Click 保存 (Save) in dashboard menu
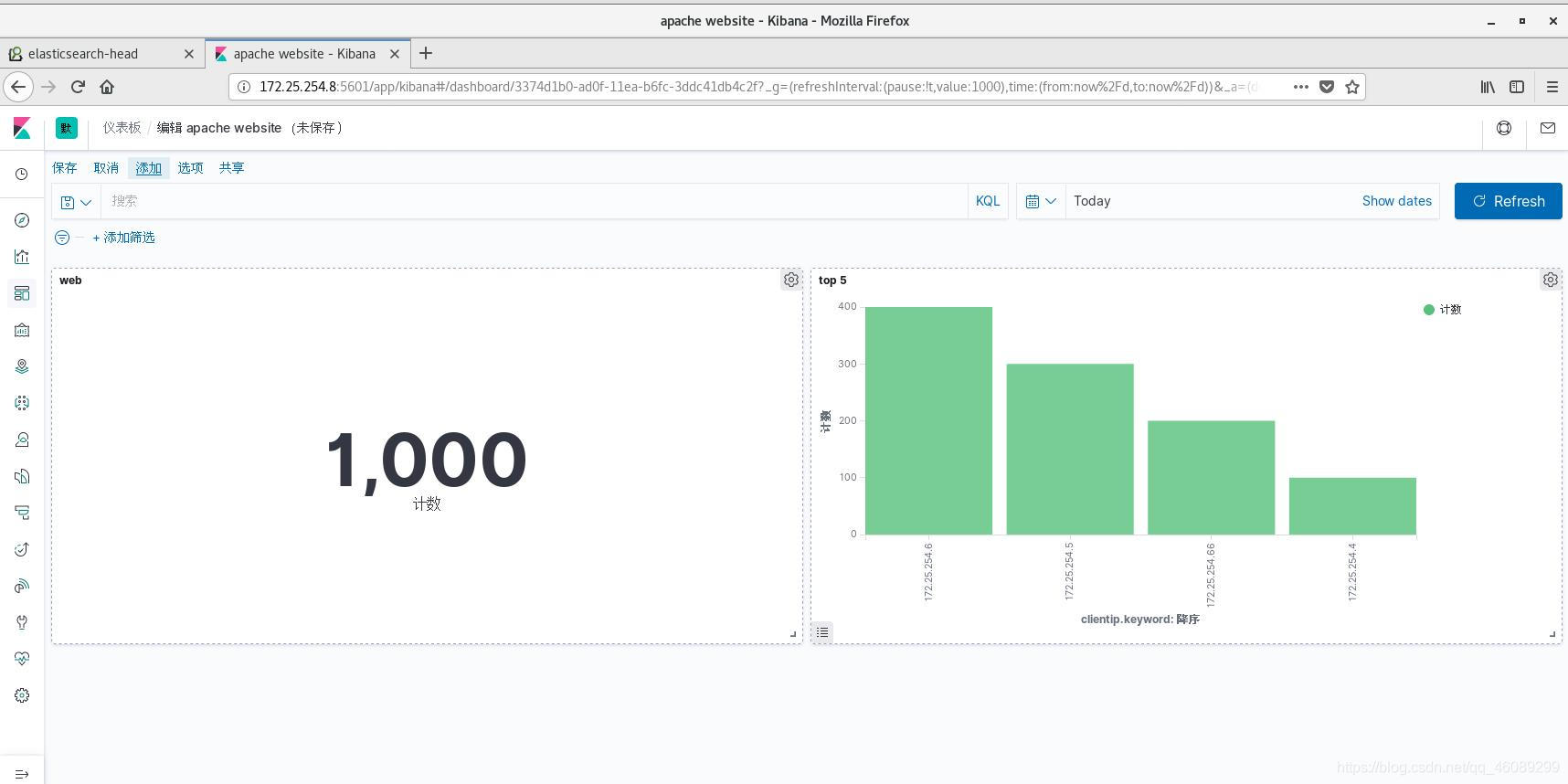The image size is (1568, 784). click(65, 168)
